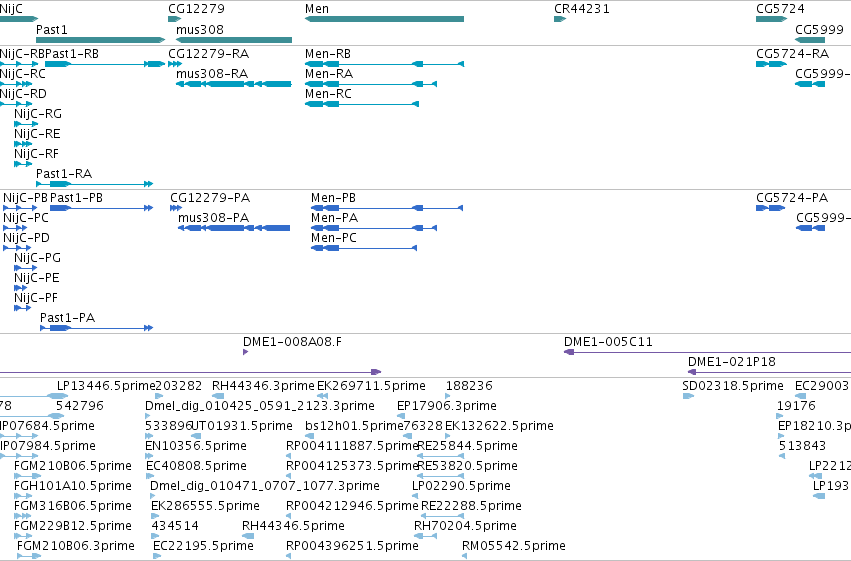
Task: Select protein NijC-PG
Action: 26,268
